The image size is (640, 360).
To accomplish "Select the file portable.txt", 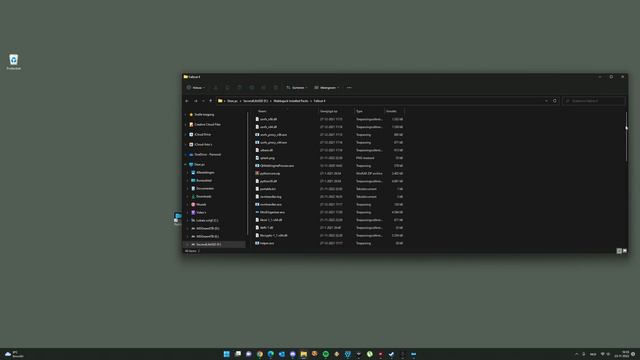I will point(268,189).
